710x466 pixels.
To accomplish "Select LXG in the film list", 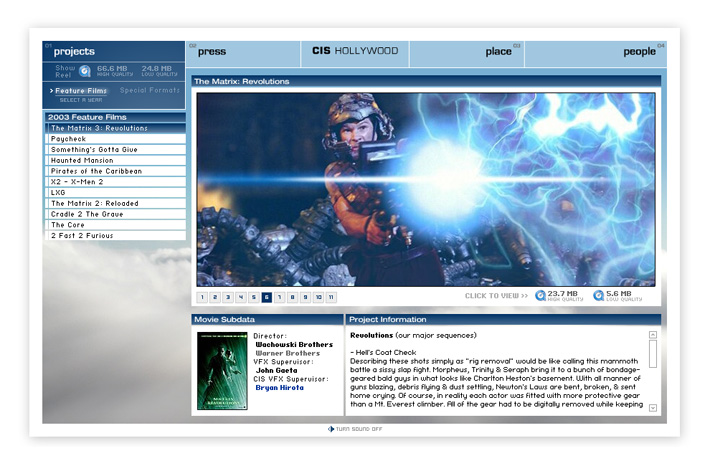I will pos(115,192).
